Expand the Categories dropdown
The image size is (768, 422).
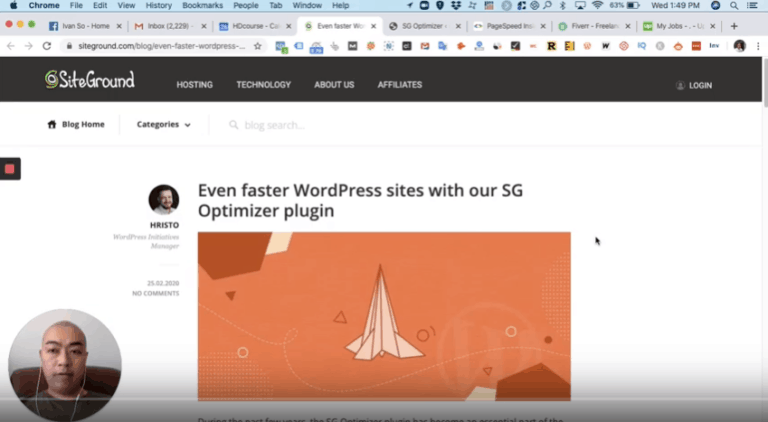click(163, 125)
